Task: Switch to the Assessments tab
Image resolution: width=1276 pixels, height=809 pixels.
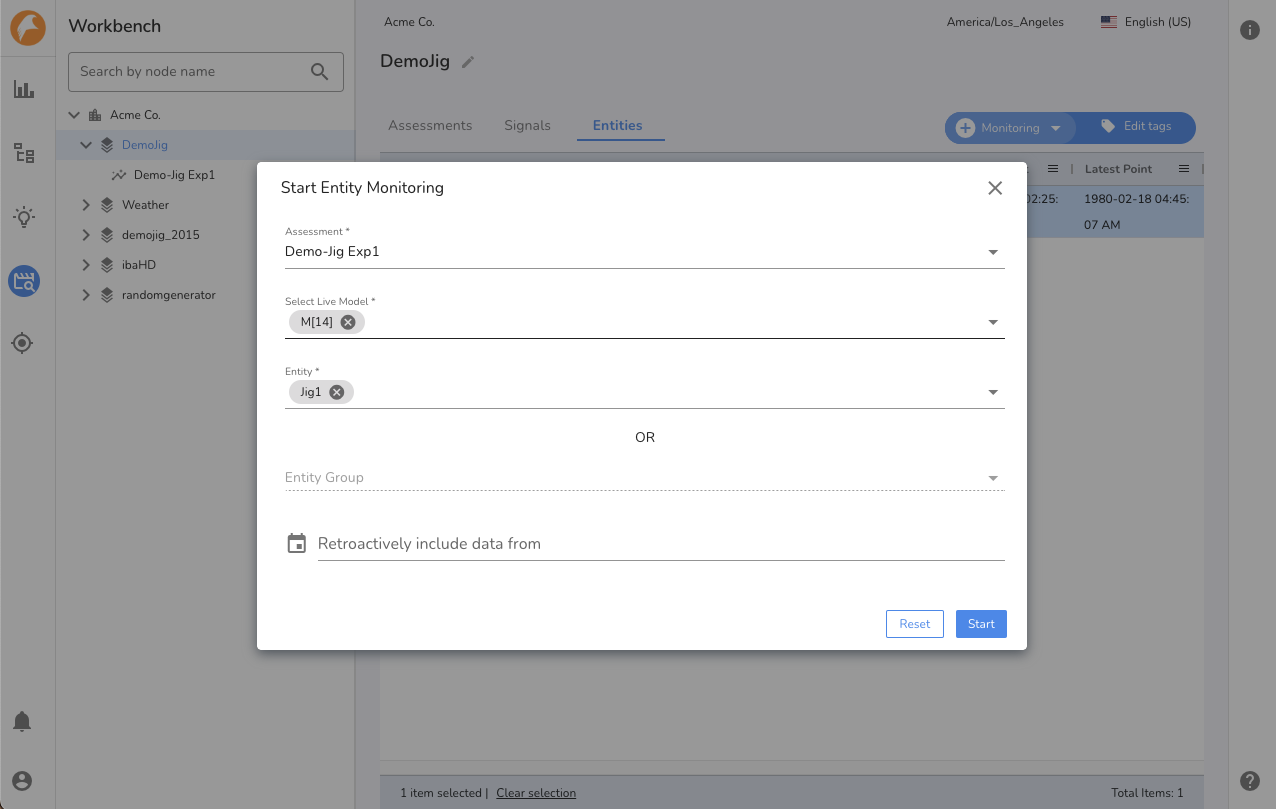Action: click(x=430, y=125)
